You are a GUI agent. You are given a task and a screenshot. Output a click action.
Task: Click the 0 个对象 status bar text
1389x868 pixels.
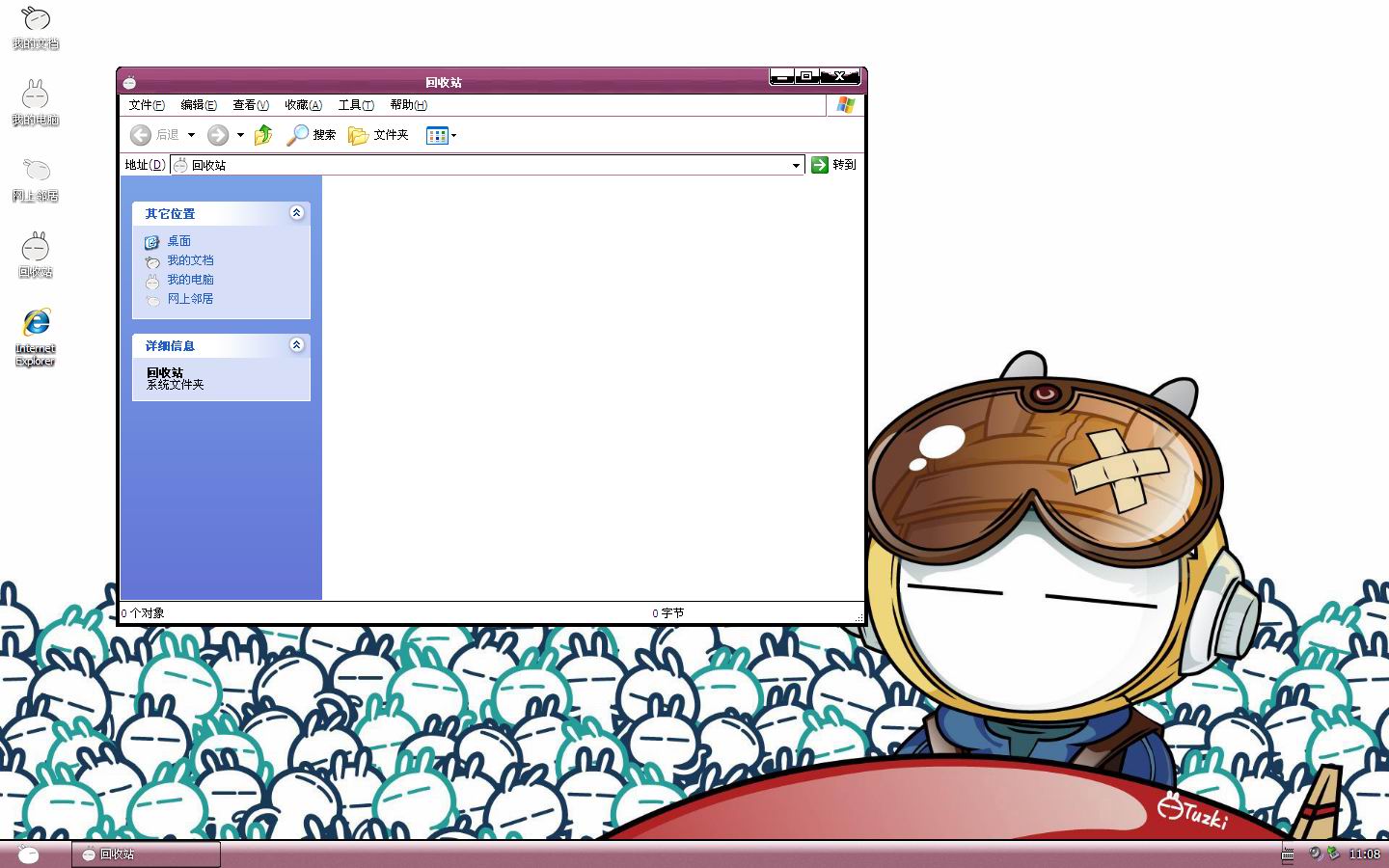click(143, 613)
